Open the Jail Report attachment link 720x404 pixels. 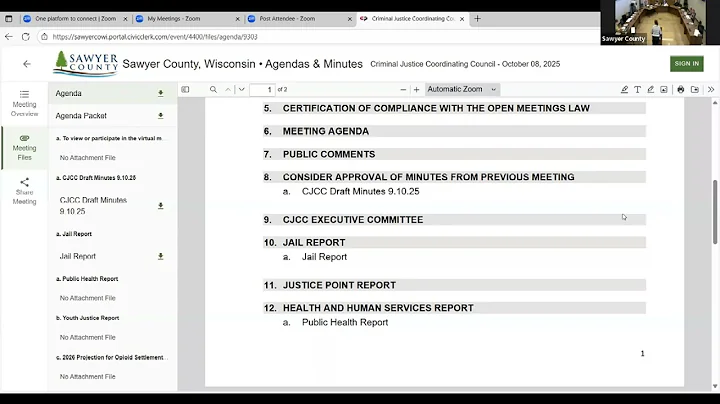(78, 256)
